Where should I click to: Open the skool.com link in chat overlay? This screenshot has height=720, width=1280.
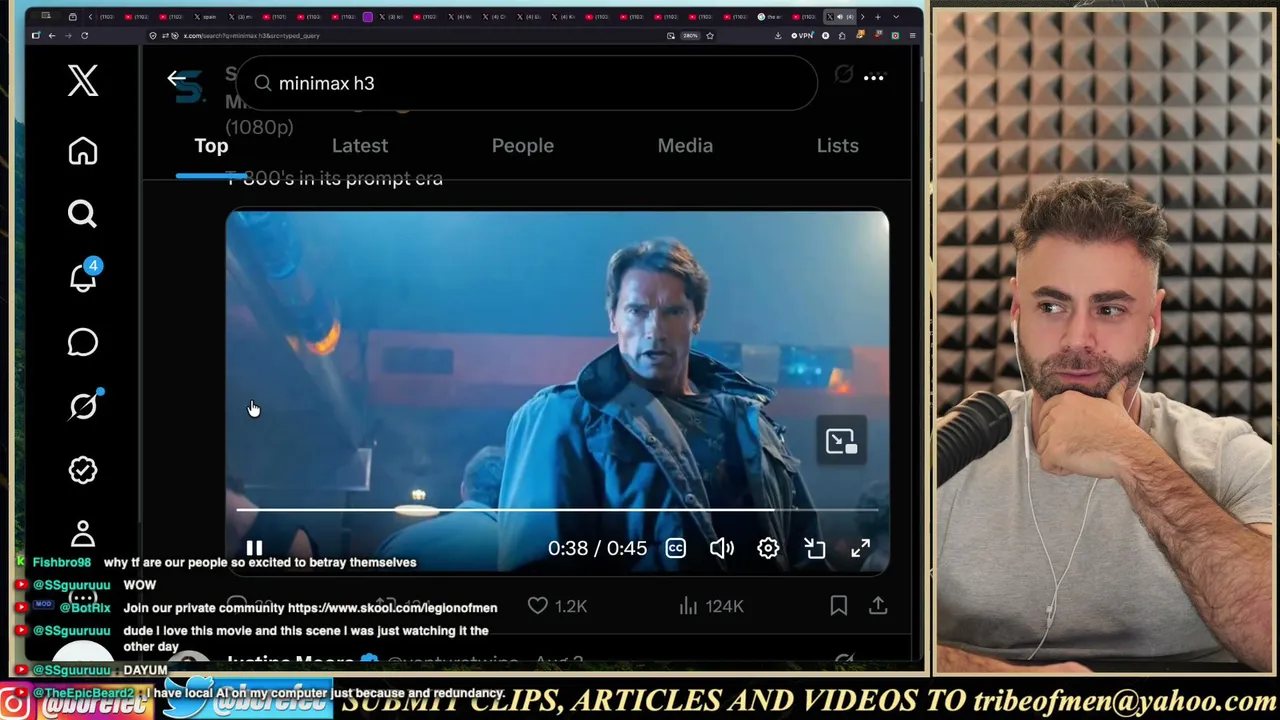point(392,608)
